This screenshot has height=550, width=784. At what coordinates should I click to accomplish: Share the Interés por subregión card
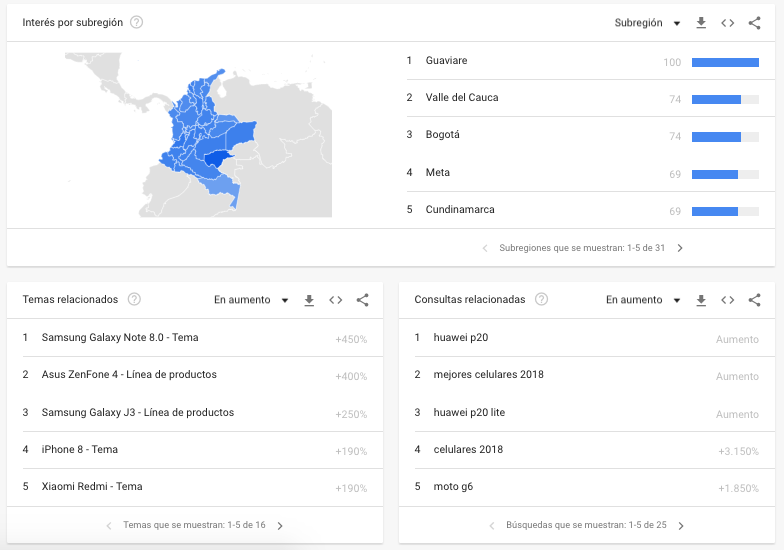coord(754,23)
